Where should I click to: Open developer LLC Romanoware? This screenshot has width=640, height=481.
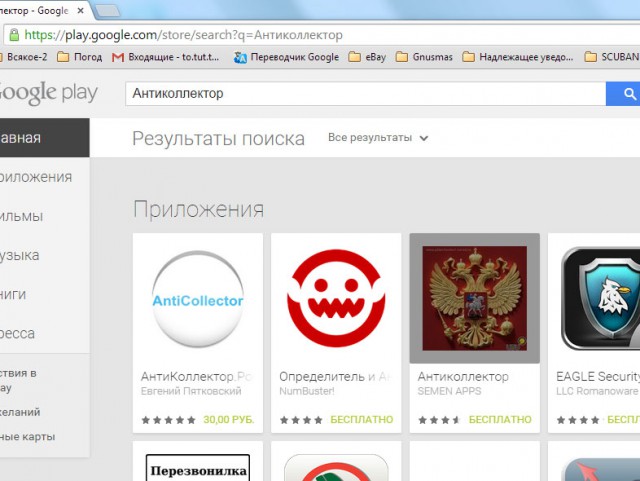[597, 391]
